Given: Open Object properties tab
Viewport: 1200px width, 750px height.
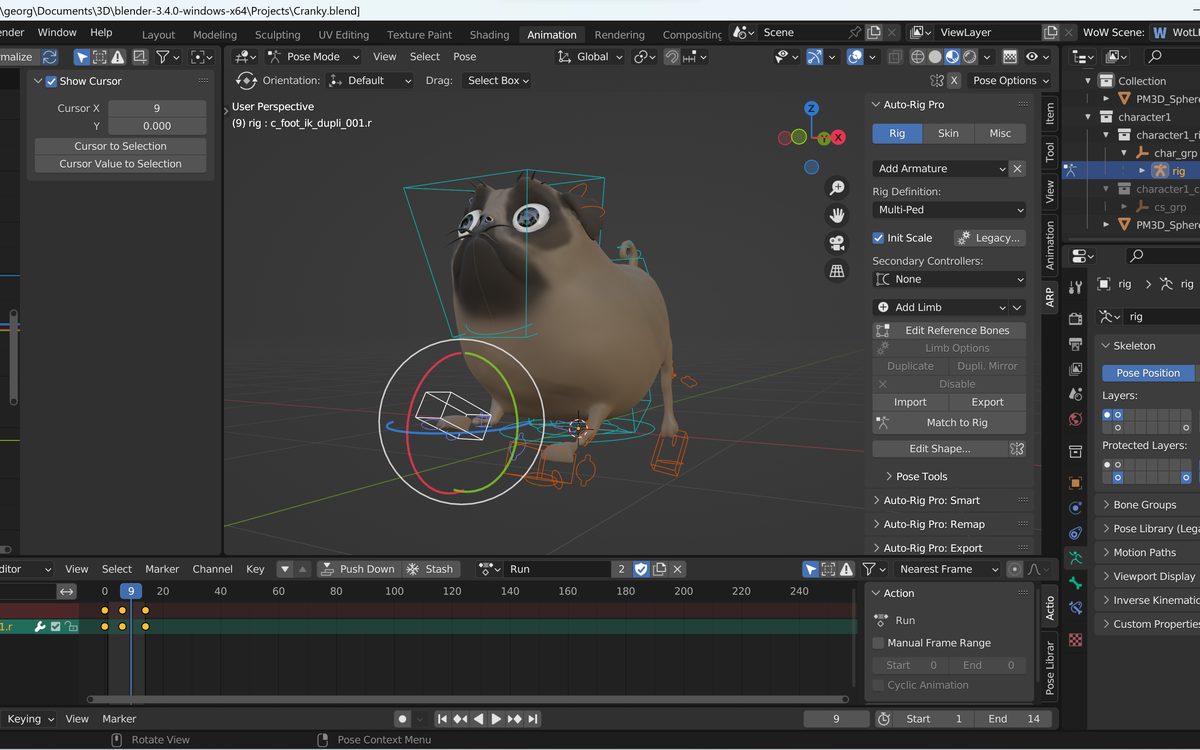Looking at the screenshot, I should (x=1075, y=482).
